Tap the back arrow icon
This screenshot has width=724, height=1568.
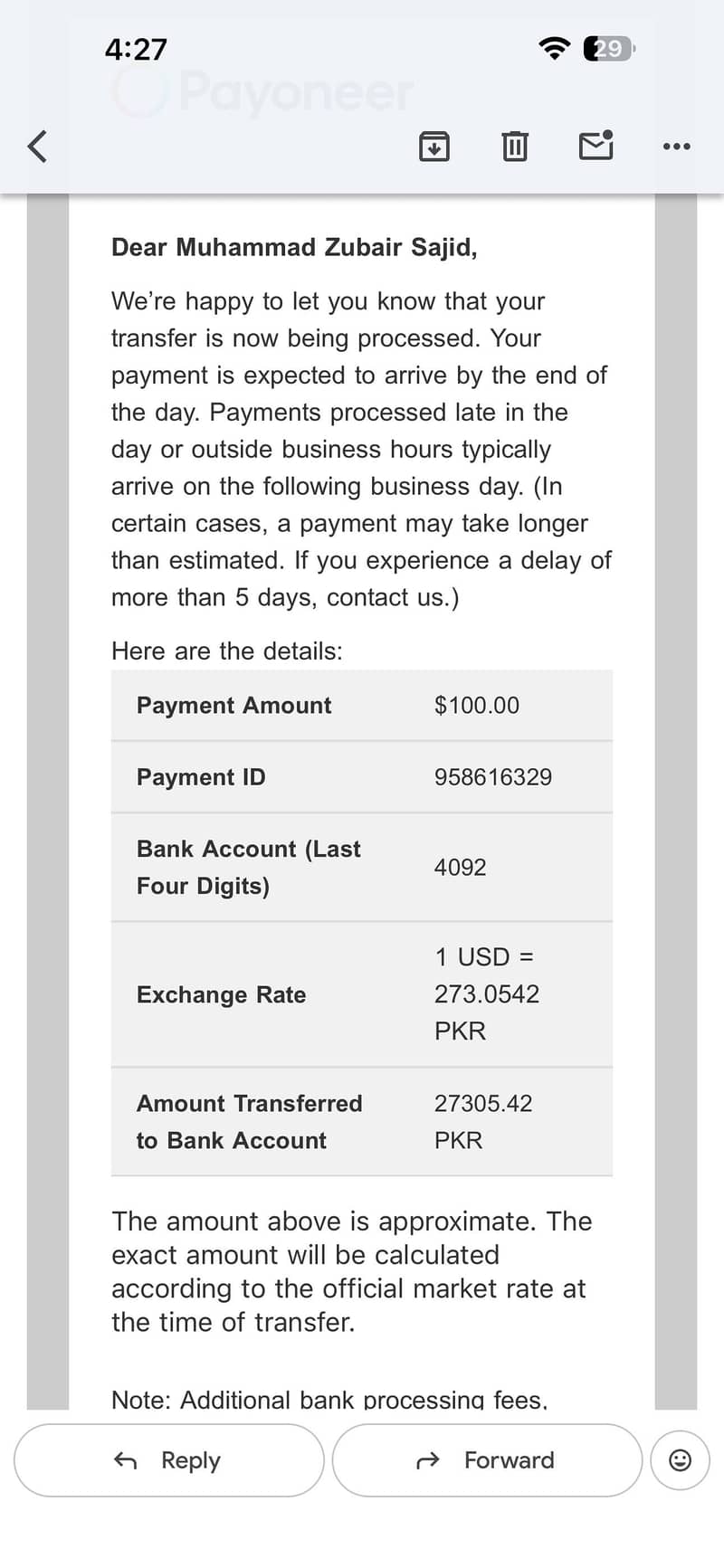pyautogui.click(x=37, y=146)
